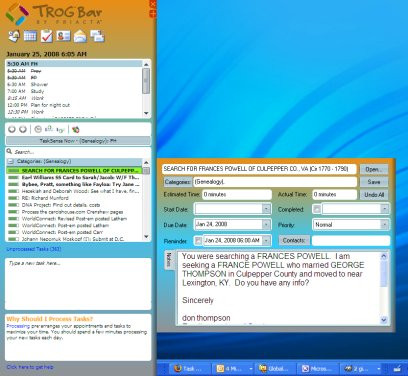Click the magnifier icon beside Search
The image size is (408, 376).
[x=9, y=152]
